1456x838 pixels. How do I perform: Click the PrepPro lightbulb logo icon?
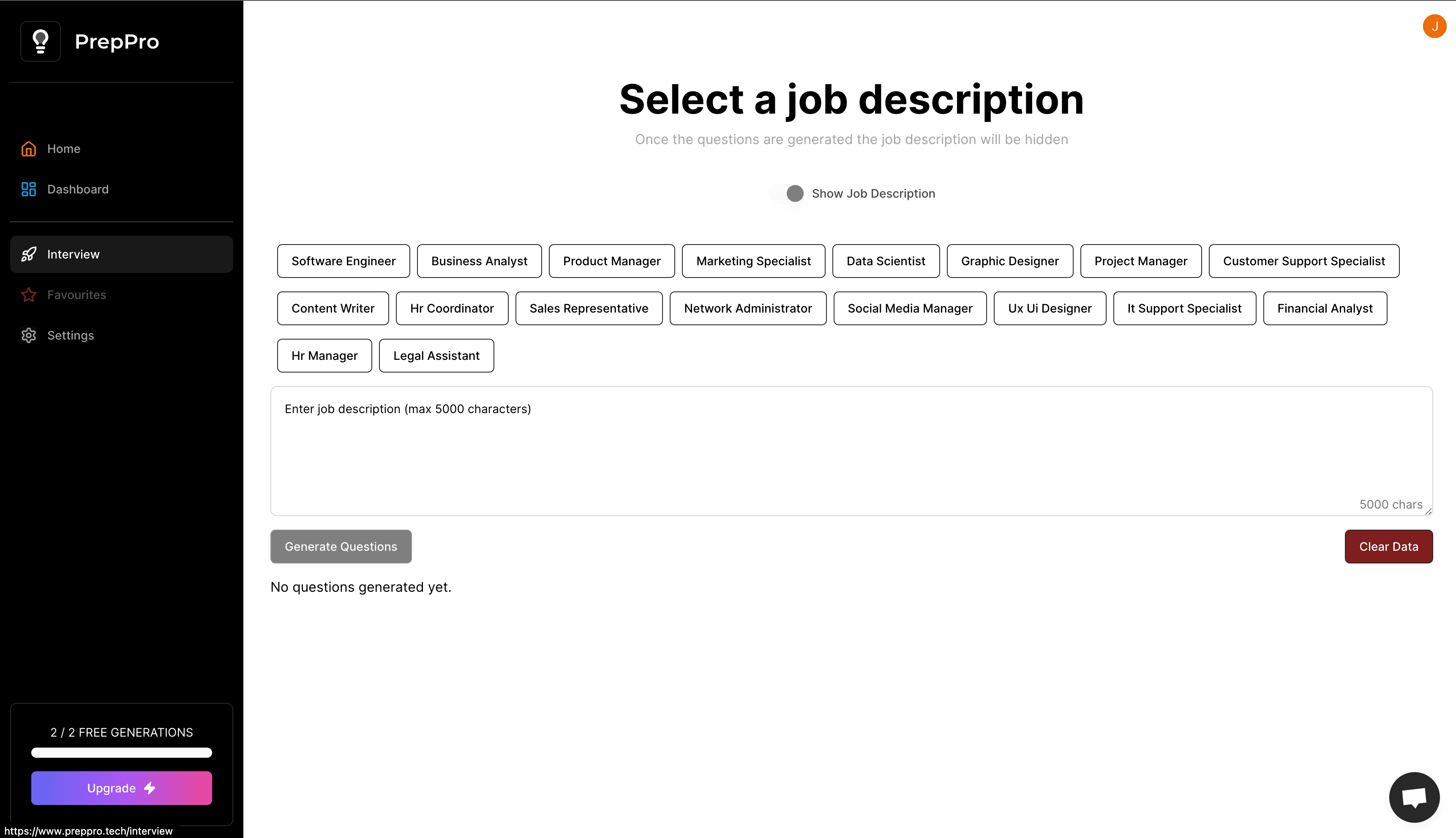point(40,41)
